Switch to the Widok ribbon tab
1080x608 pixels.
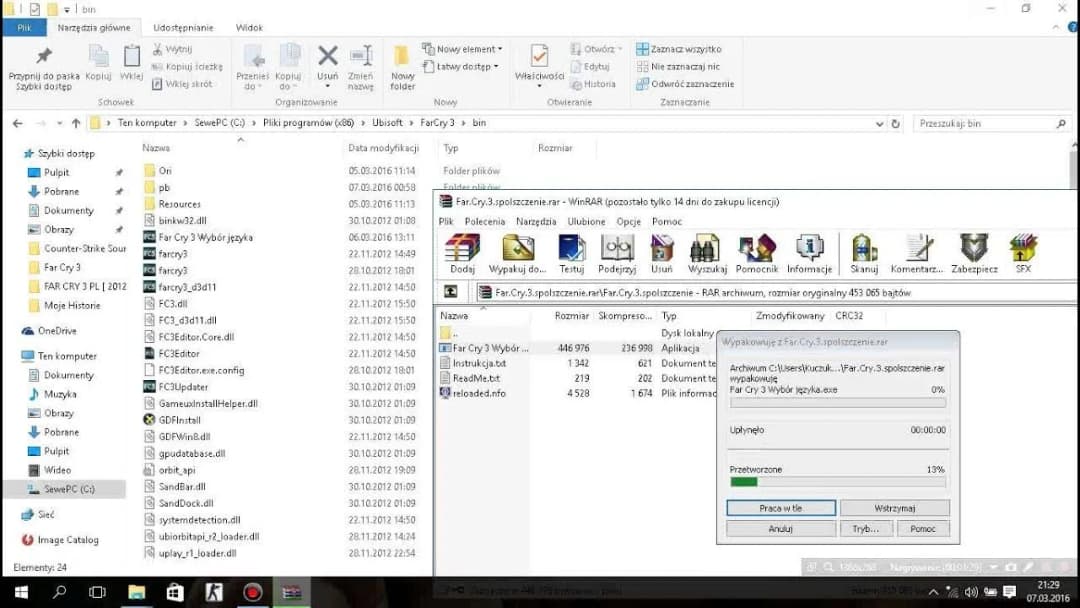249,28
